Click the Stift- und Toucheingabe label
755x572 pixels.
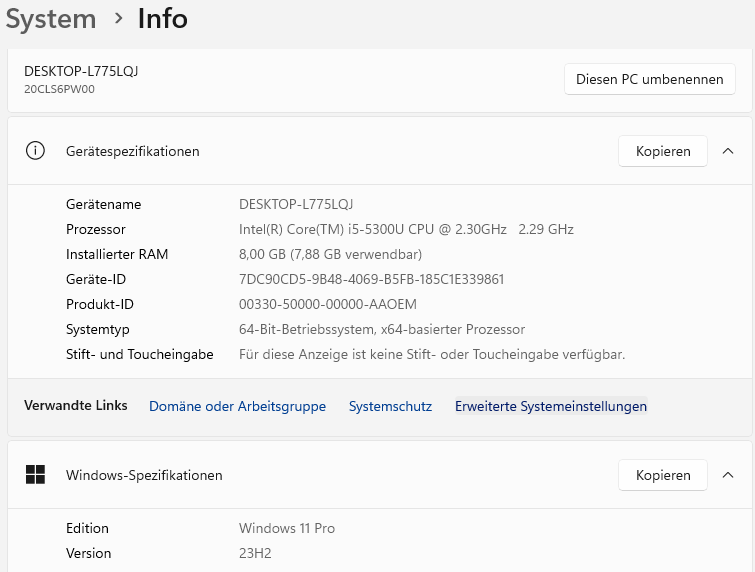140,354
